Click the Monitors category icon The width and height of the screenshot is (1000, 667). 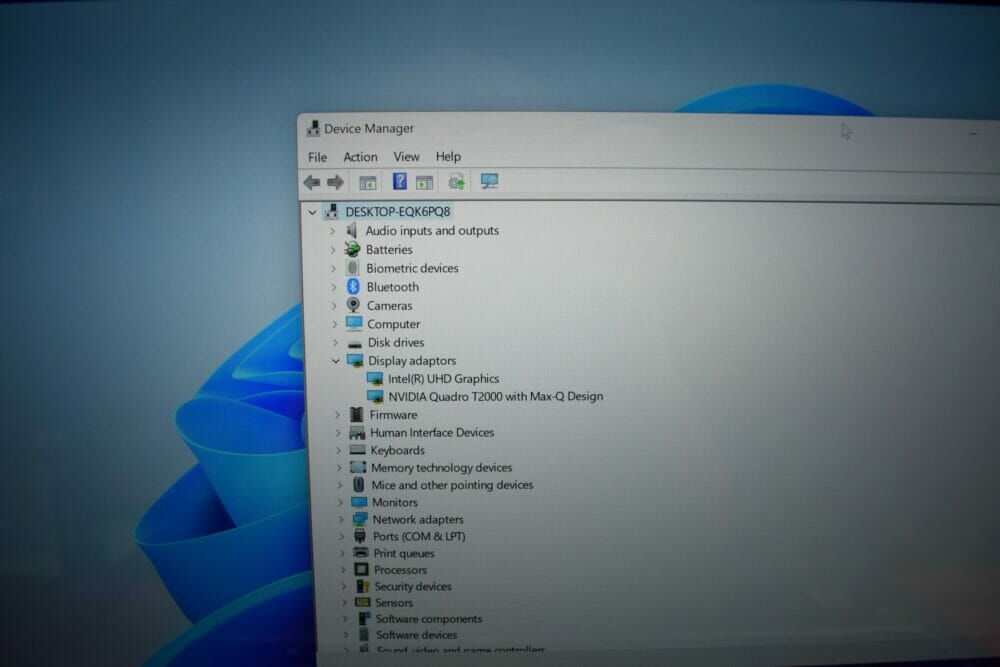(x=359, y=502)
